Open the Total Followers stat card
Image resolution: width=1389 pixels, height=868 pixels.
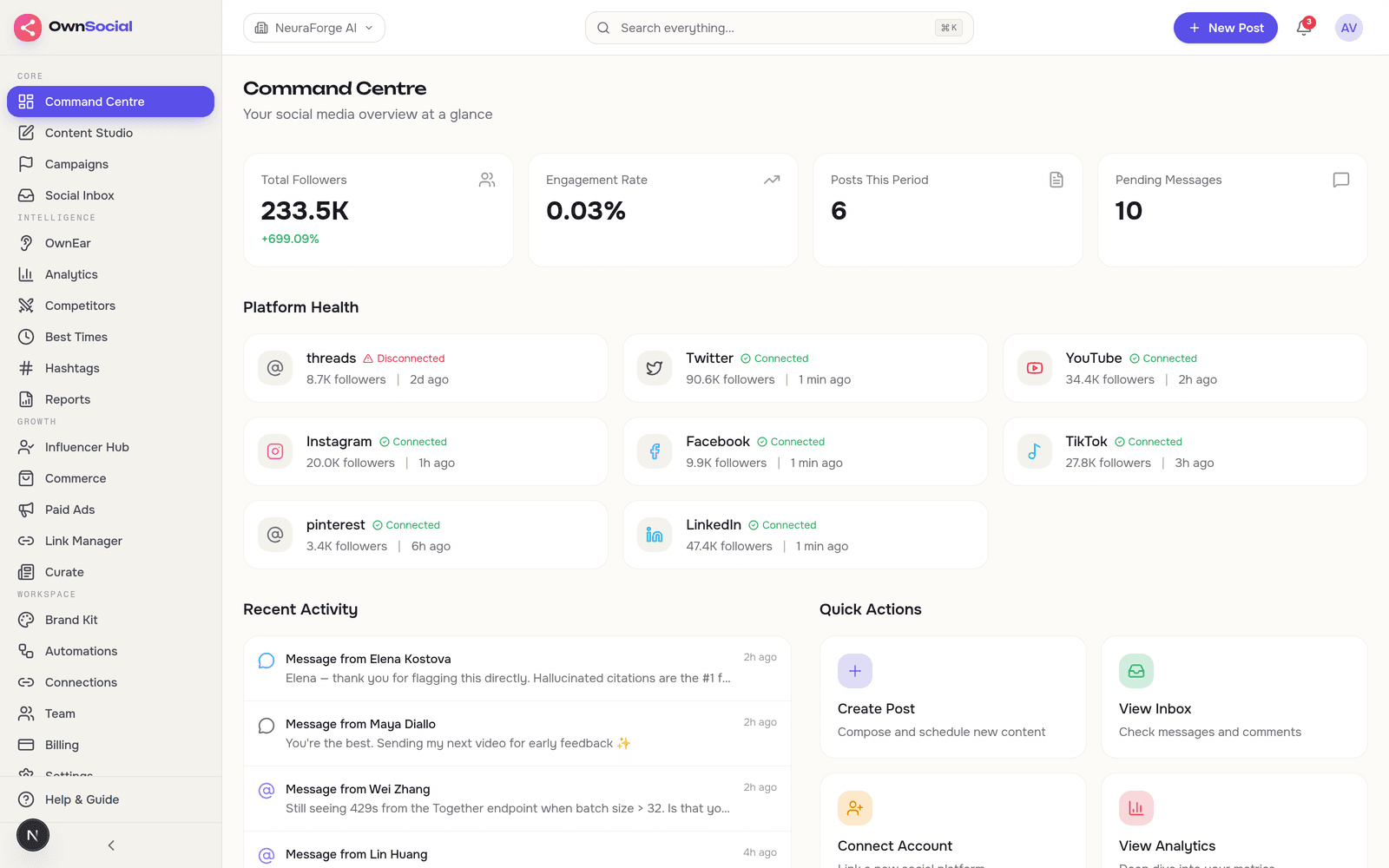click(x=379, y=210)
